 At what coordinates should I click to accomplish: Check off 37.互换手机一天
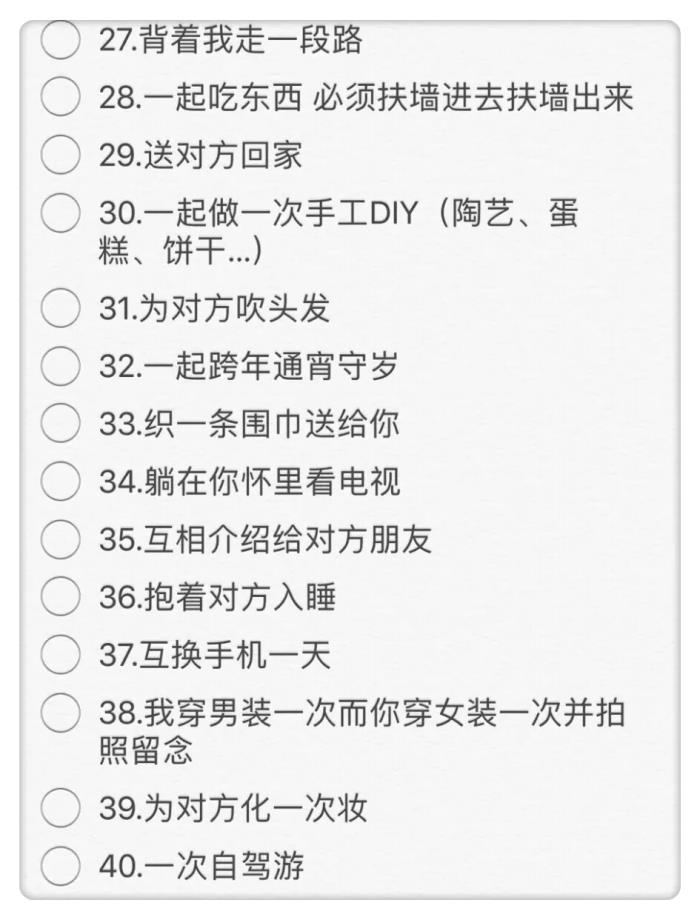[x=61, y=656]
